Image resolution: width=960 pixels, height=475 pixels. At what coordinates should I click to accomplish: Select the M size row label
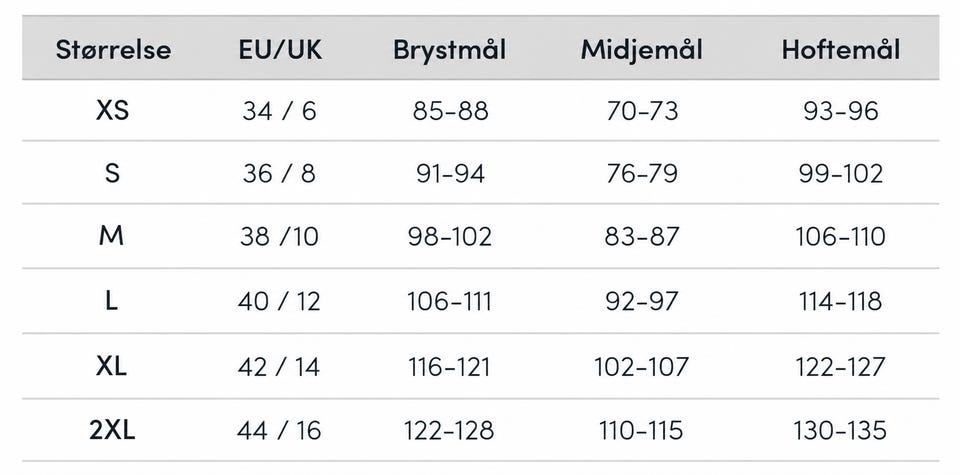[x=111, y=235]
